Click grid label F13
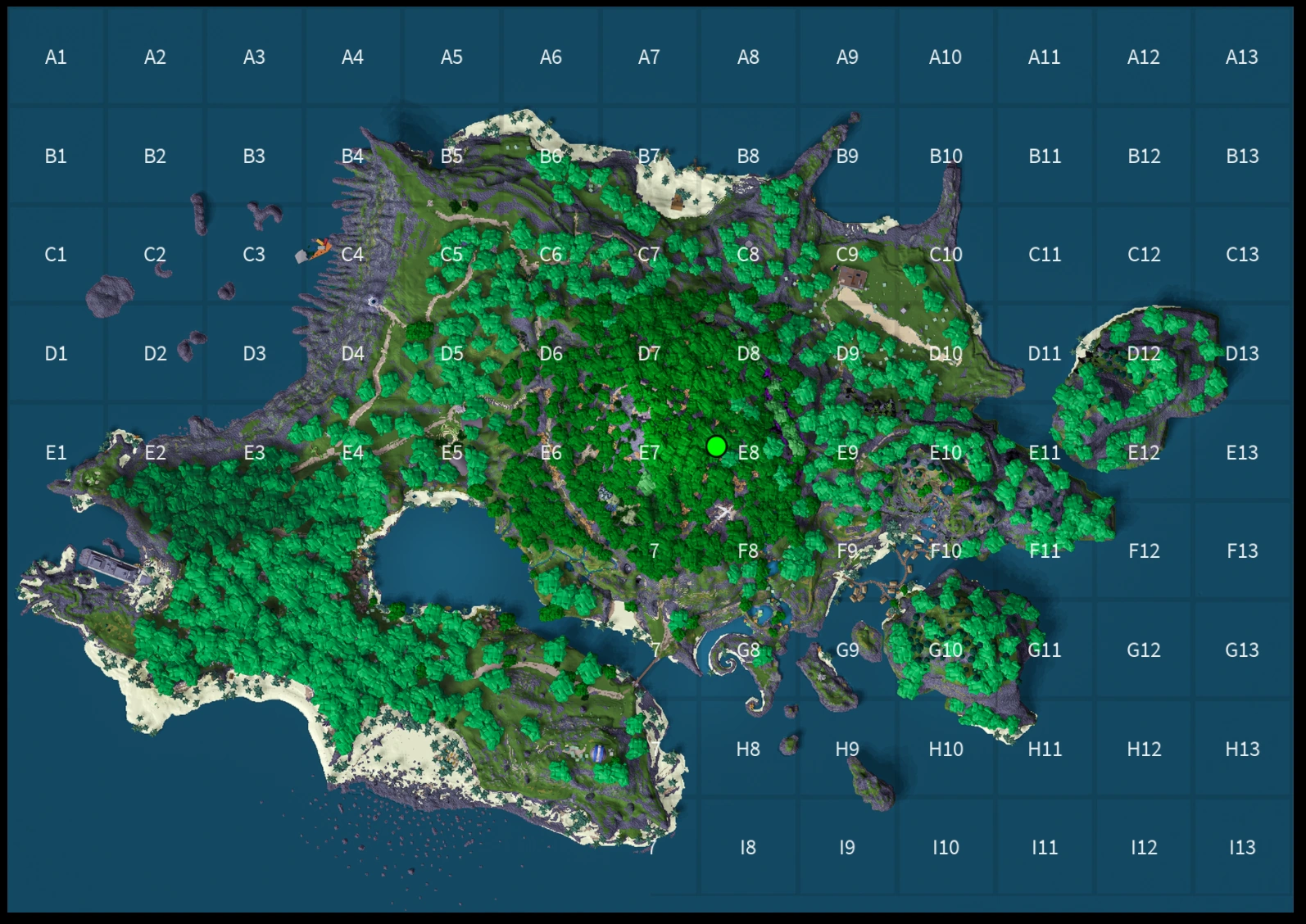 pos(1242,551)
